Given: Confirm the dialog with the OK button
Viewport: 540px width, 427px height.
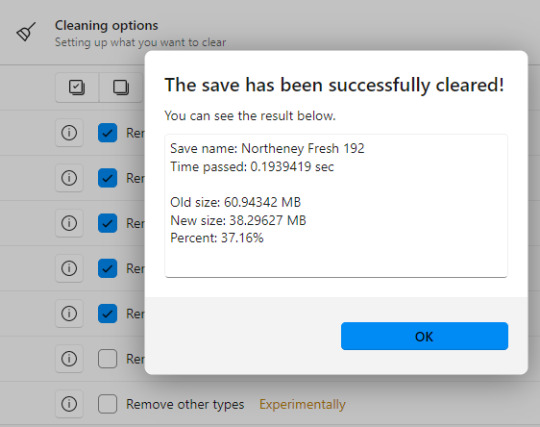Looking at the screenshot, I should pyautogui.click(x=424, y=336).
